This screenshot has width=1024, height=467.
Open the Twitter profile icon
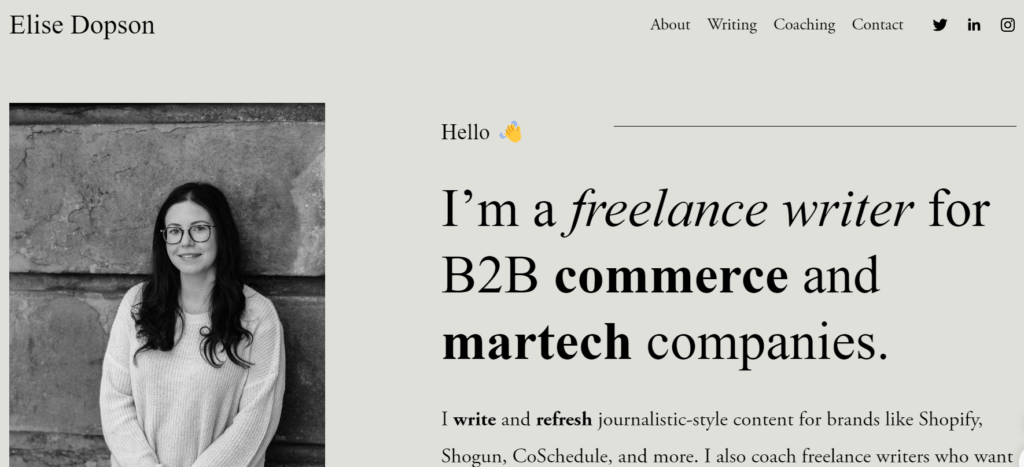[x=940, y=25]
